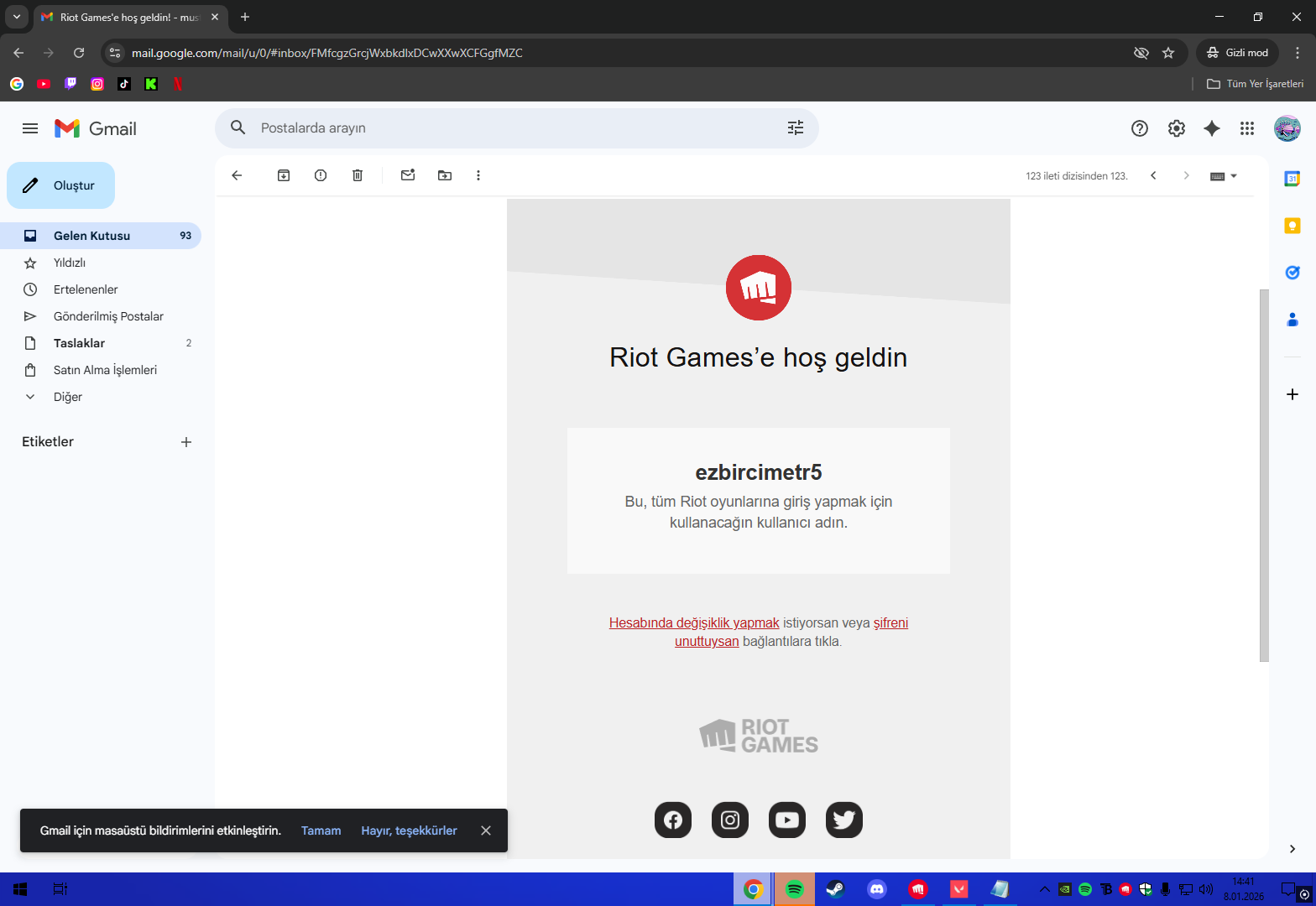This screenshot has height=906, width=1316.
Task: Launch Gemini sparkle icon
Action: coord(1212,128)
